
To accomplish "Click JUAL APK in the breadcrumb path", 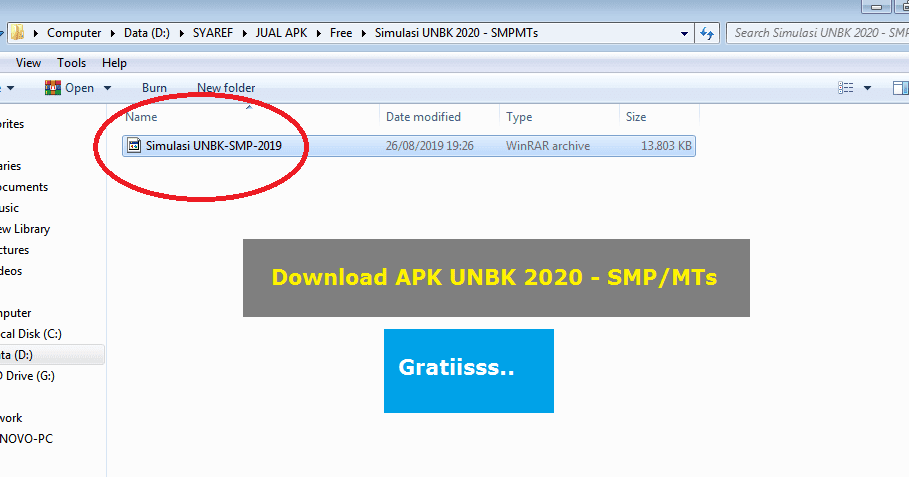I will tap(281, 33).
